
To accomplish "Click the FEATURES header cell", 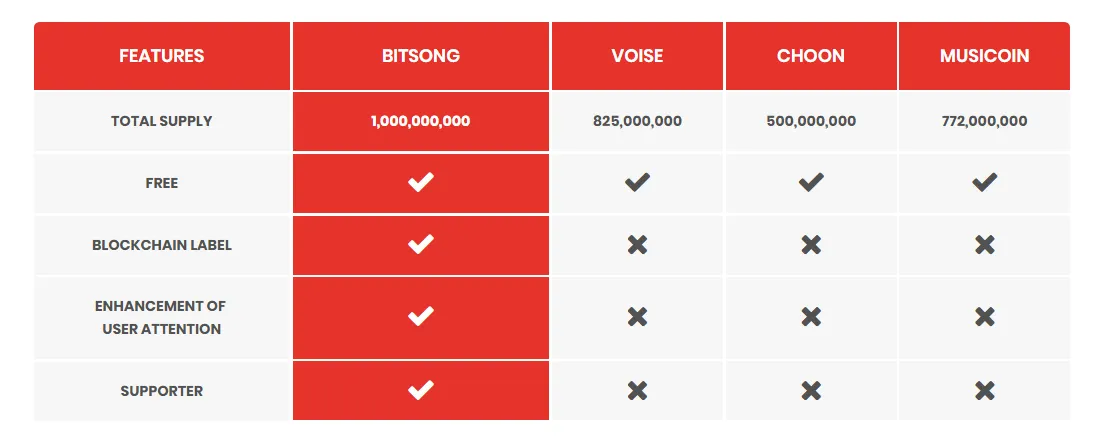I will pos(161,56).
